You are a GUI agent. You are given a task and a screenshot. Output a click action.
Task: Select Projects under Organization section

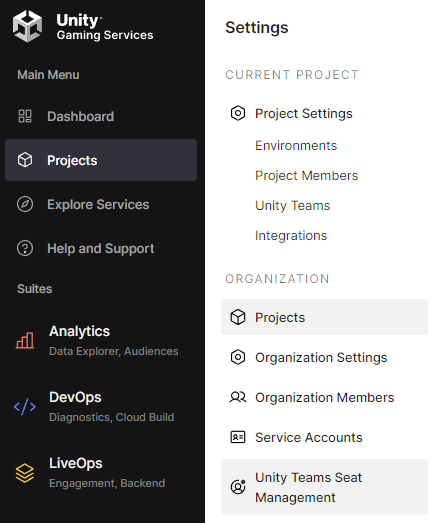[324, 317]
